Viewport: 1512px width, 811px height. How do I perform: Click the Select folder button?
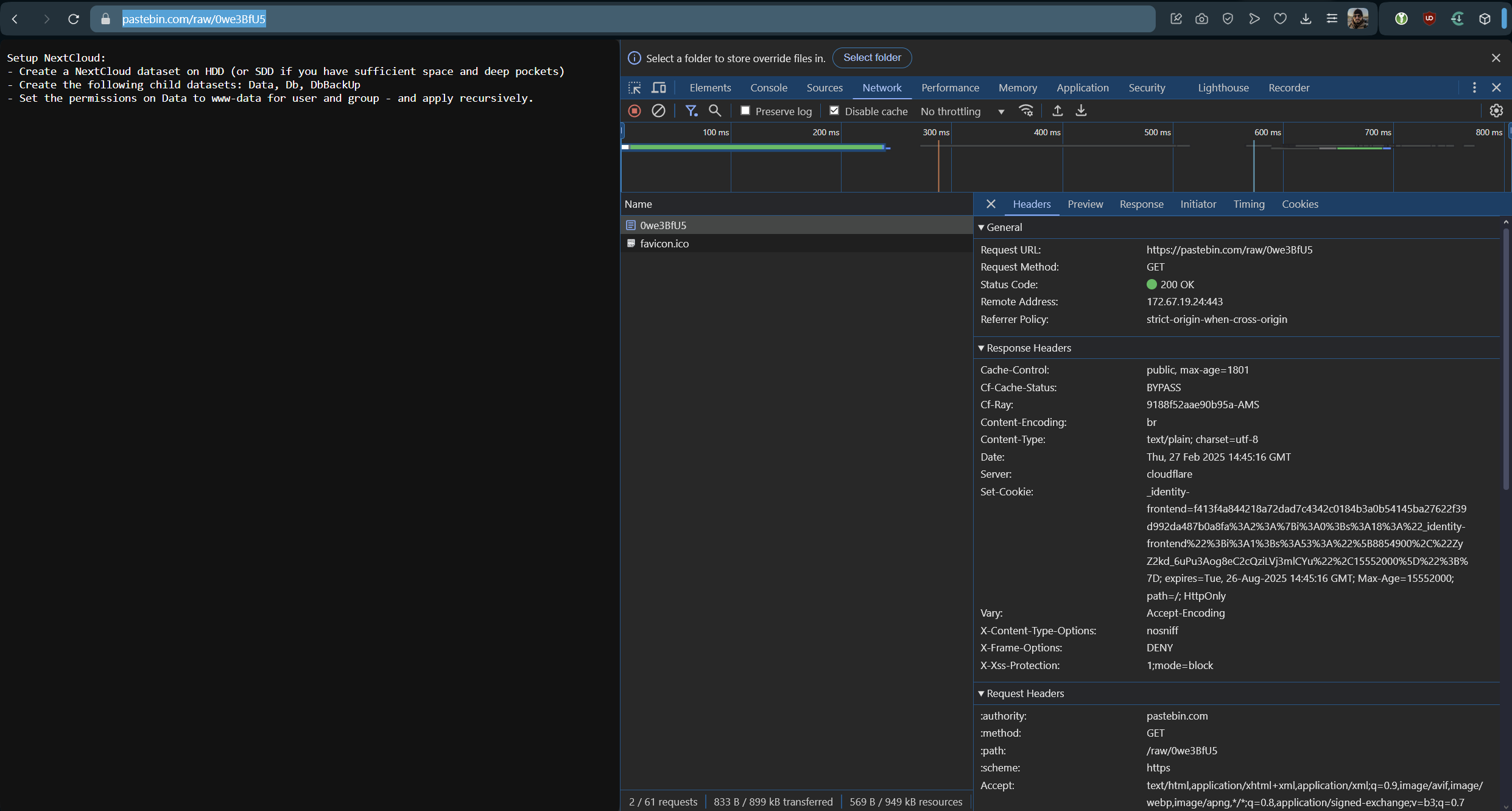871,58
